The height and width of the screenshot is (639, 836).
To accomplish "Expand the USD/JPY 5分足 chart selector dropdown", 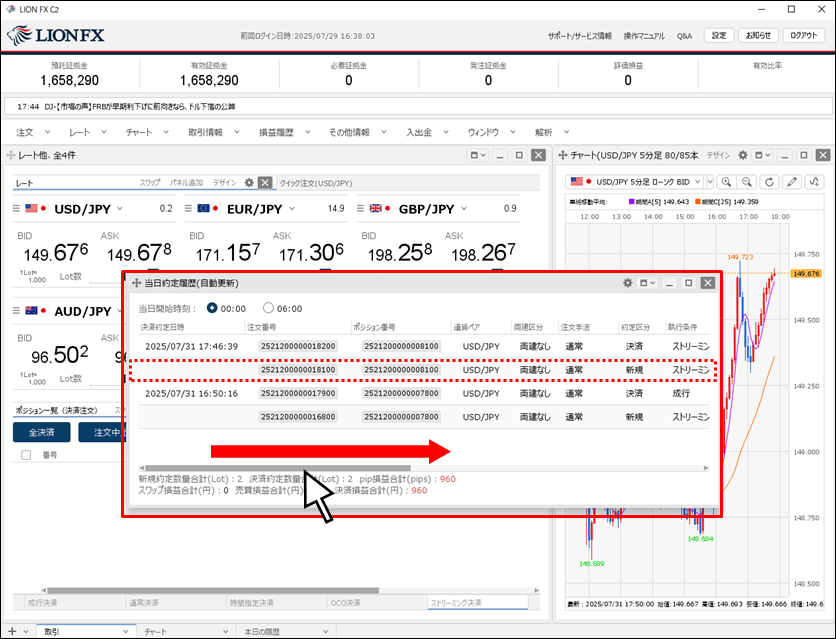I will click(709, 182).
